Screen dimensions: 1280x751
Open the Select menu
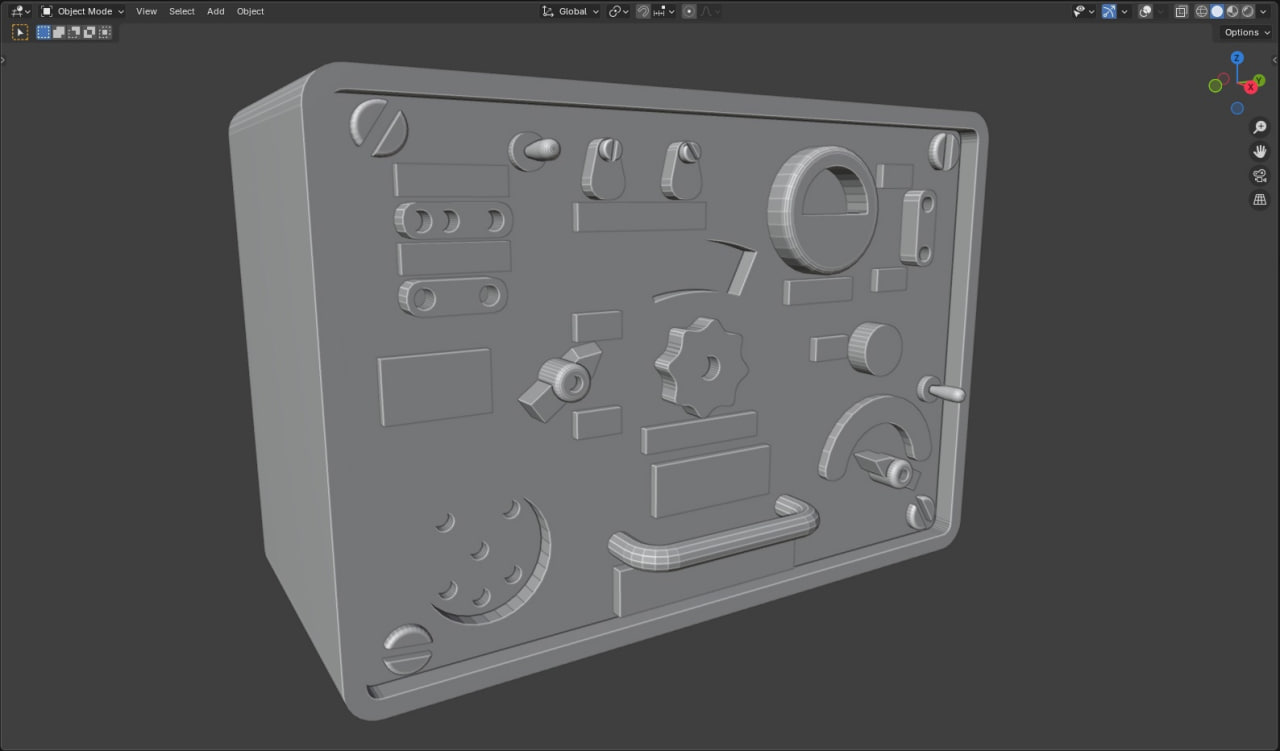tap(181, 11)
